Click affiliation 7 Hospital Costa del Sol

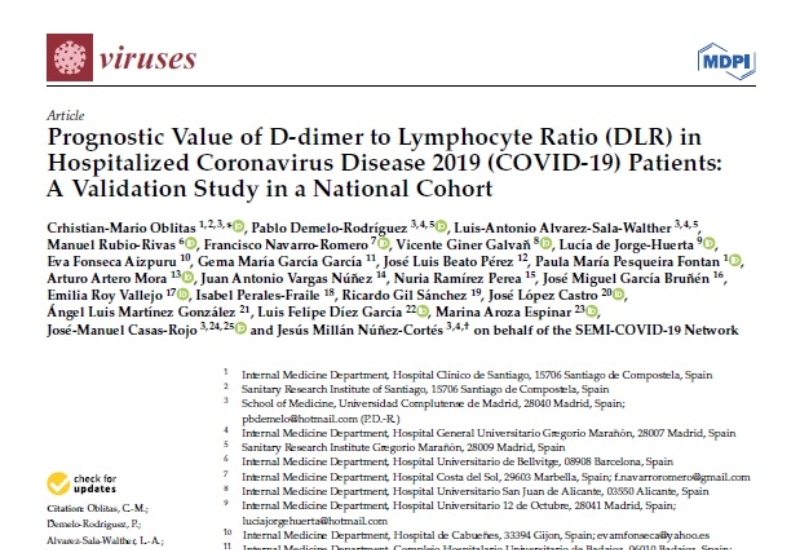[x=426, y=477]
